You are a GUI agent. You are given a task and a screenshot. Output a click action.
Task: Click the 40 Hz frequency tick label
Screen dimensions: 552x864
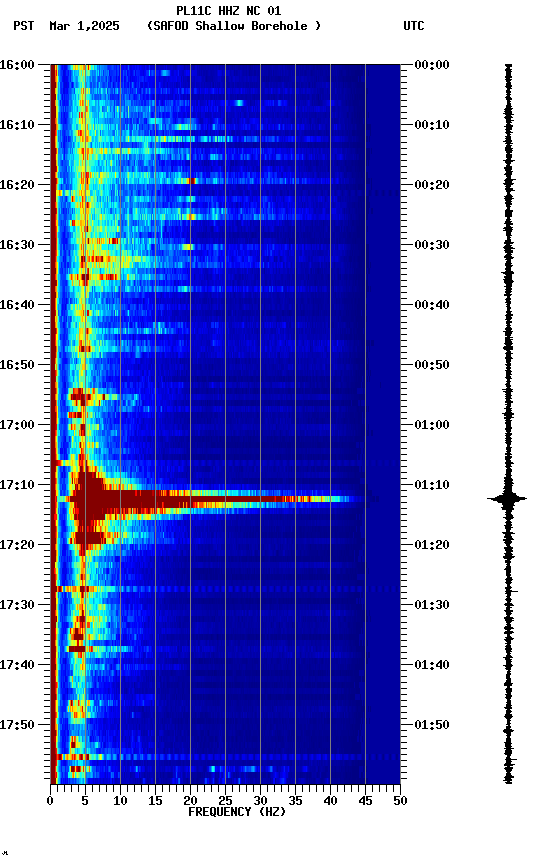click(330, 801)
